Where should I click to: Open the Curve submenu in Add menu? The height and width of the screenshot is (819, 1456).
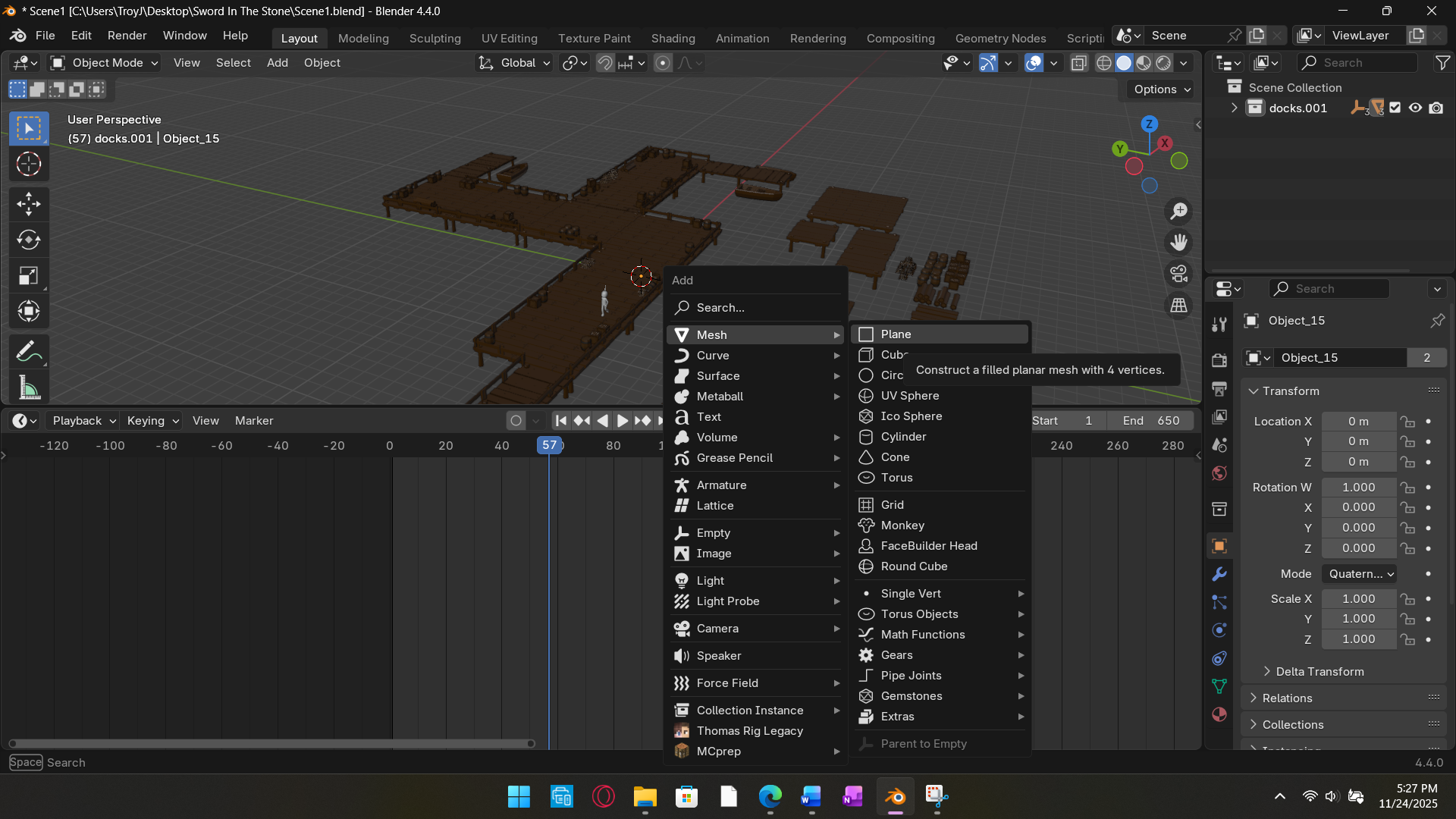(x=756, y=356)
